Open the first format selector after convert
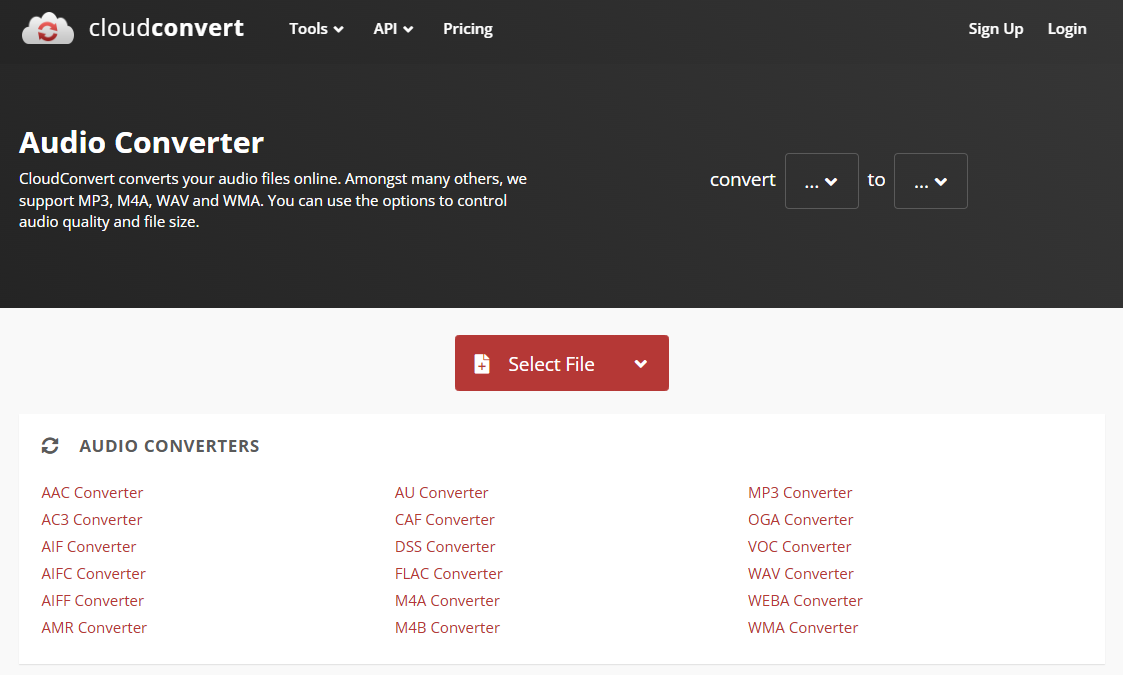Viewport: 1123px width, 675px height. coord(821,181)
